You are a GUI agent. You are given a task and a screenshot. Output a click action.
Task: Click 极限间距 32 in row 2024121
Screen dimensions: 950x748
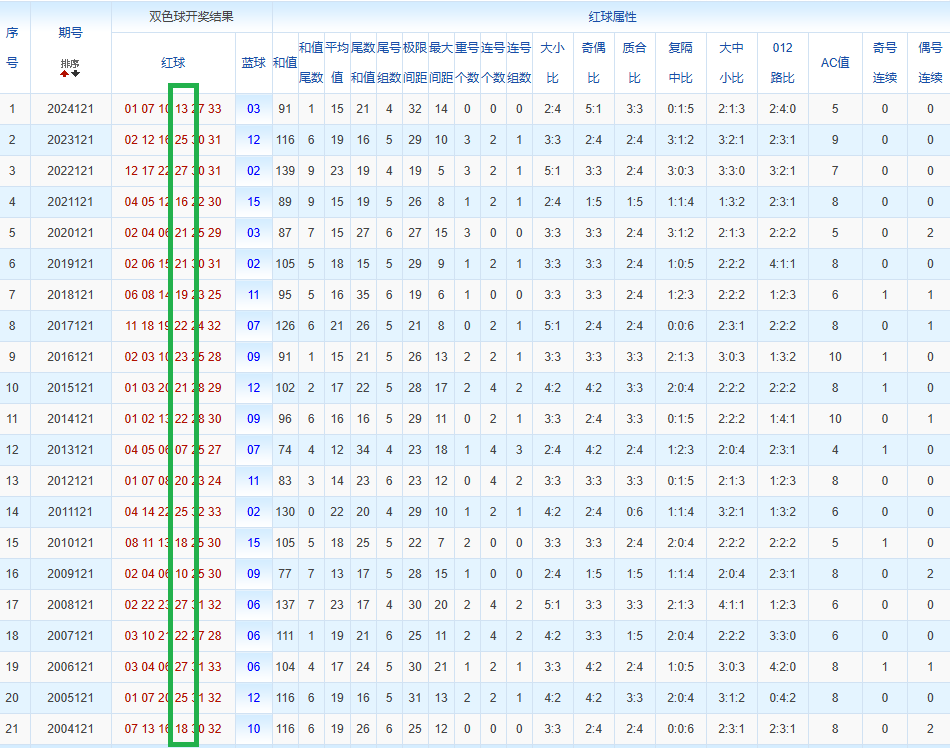(414, 109)
